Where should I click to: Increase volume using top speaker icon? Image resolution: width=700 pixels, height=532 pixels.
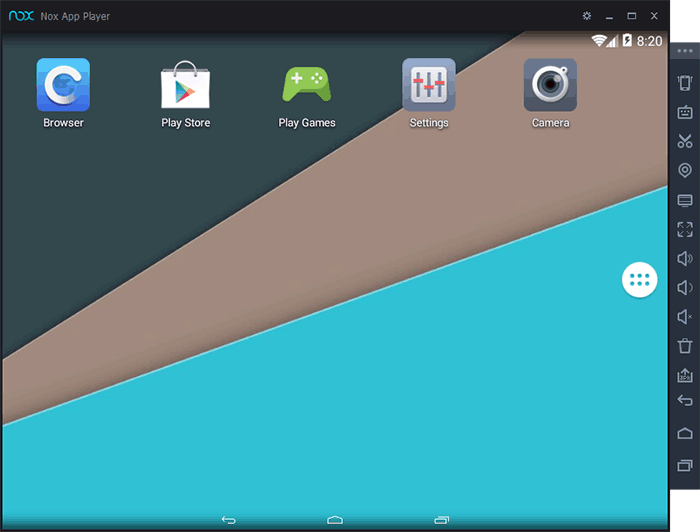(685, 258)
